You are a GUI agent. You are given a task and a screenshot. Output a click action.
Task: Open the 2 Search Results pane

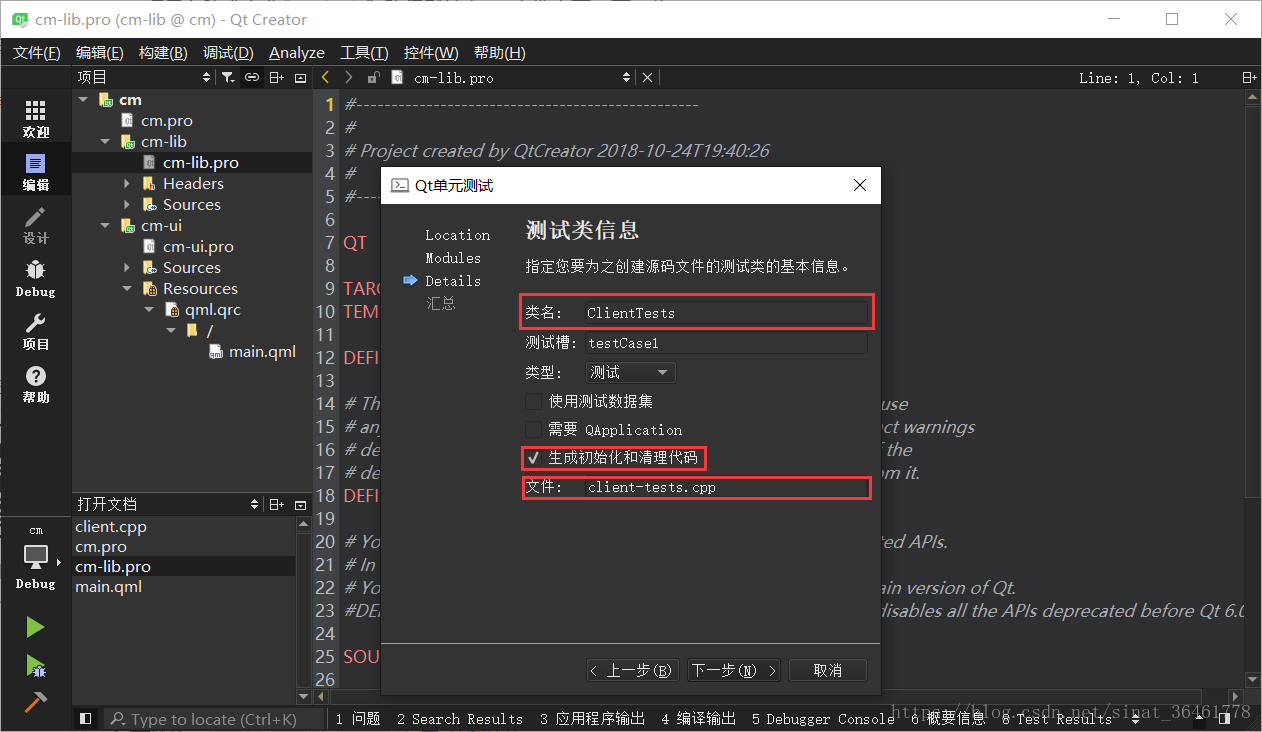point(459,718)
